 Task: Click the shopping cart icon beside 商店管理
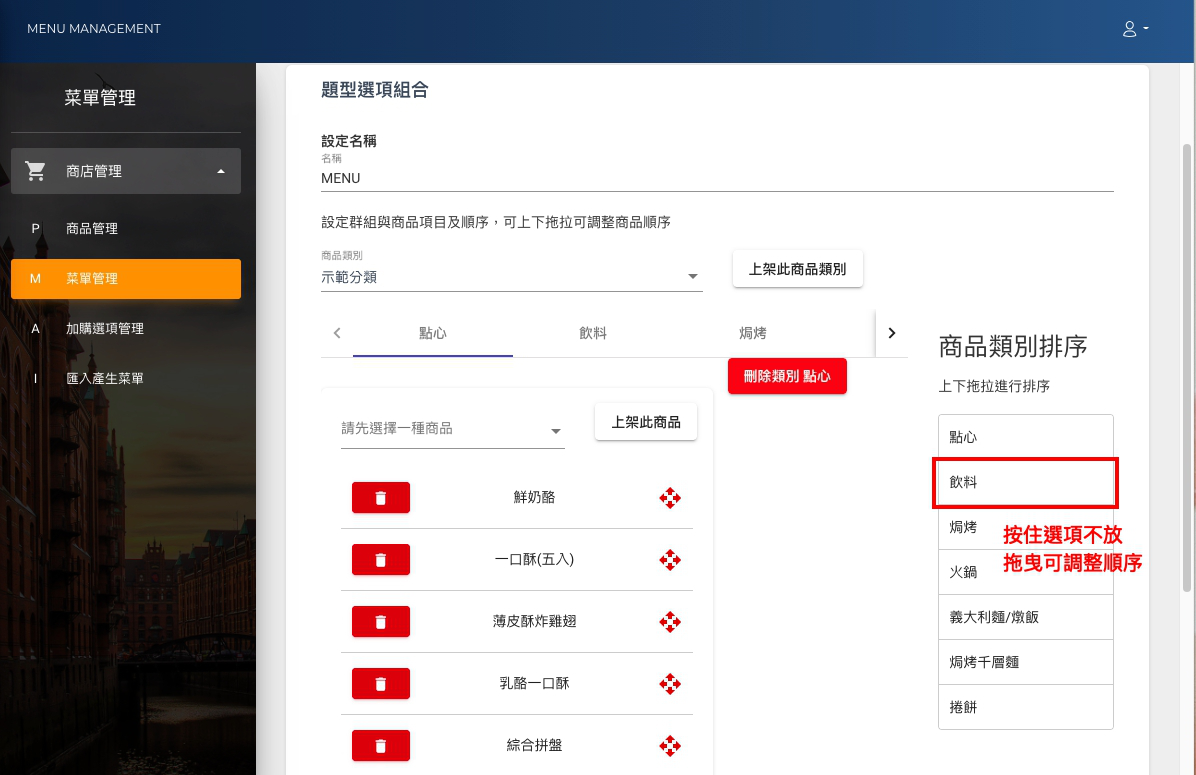click(35, 171)
